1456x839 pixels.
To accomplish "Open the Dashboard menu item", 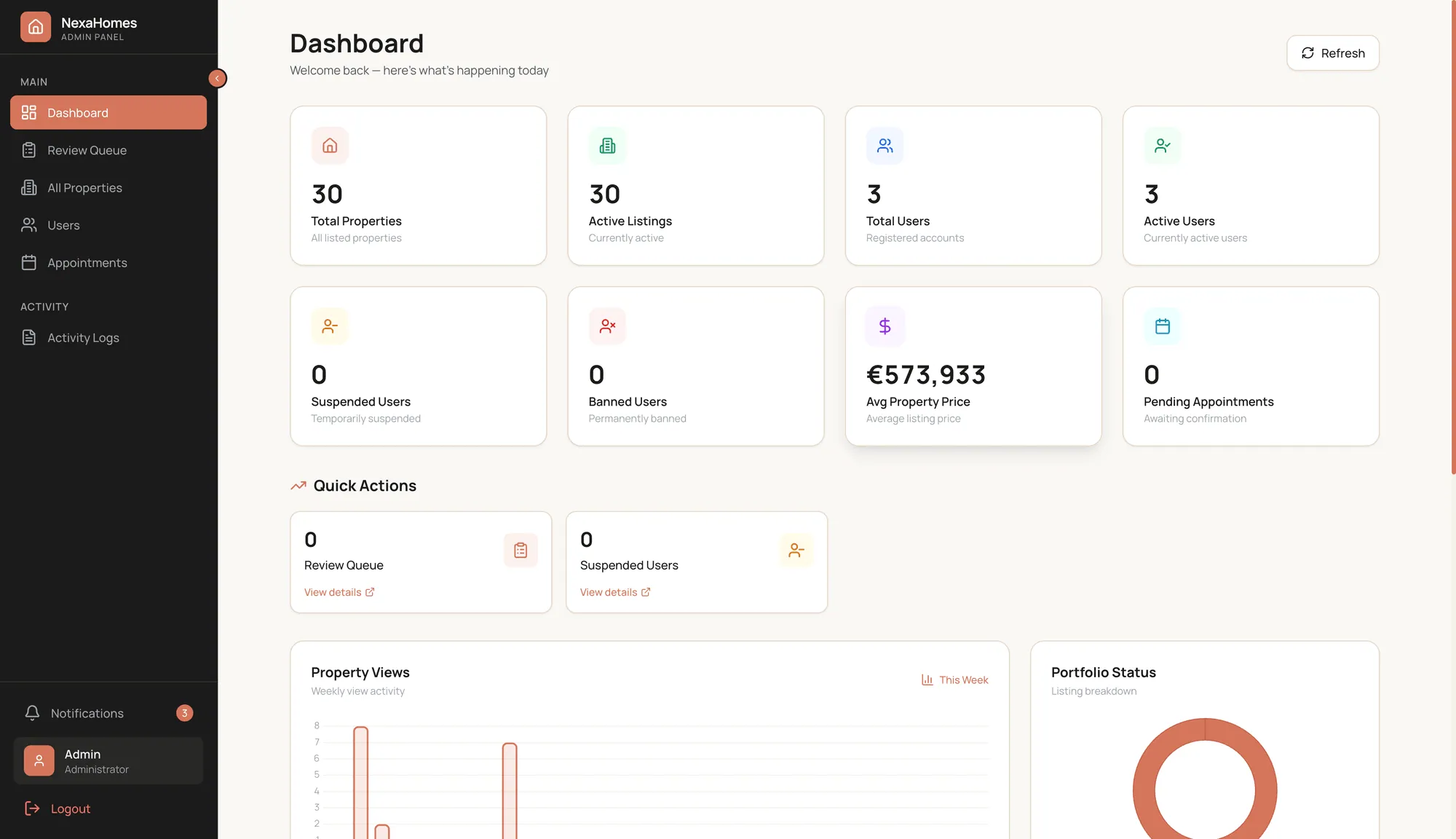I will pyautogui.click(x=108, y=113).
